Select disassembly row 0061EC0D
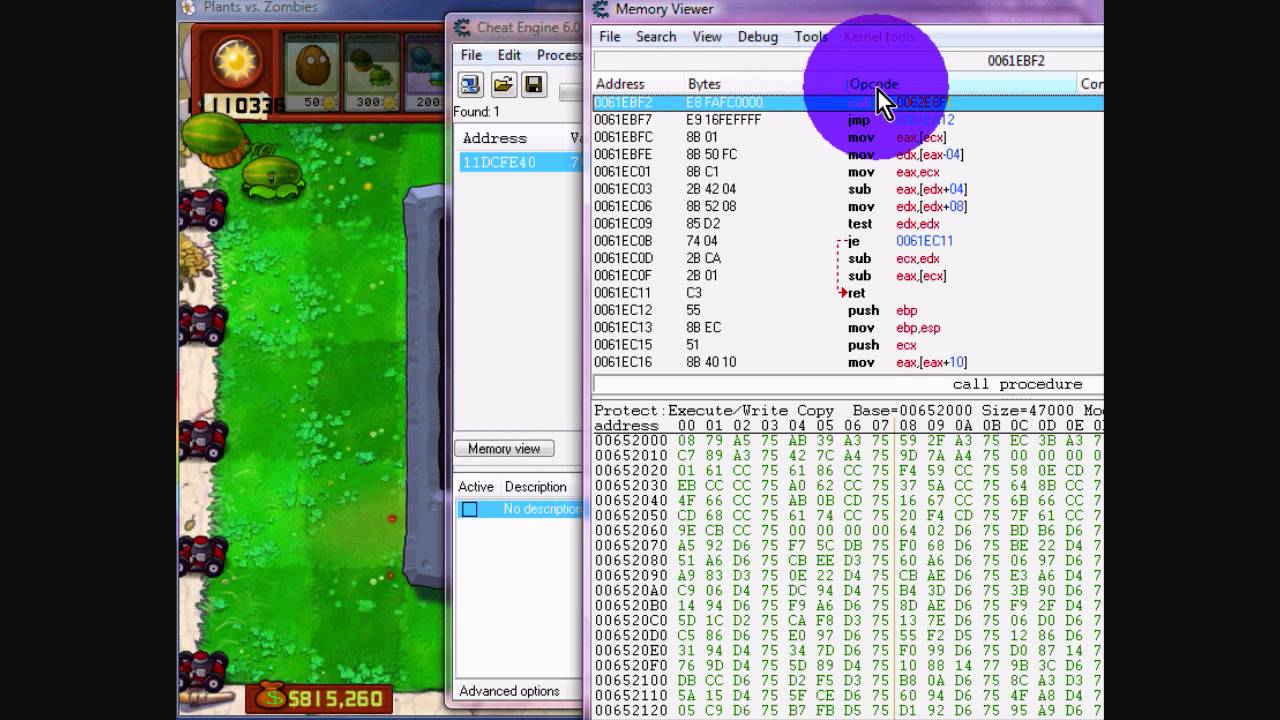1280x720 pixels. click(848, 258)
